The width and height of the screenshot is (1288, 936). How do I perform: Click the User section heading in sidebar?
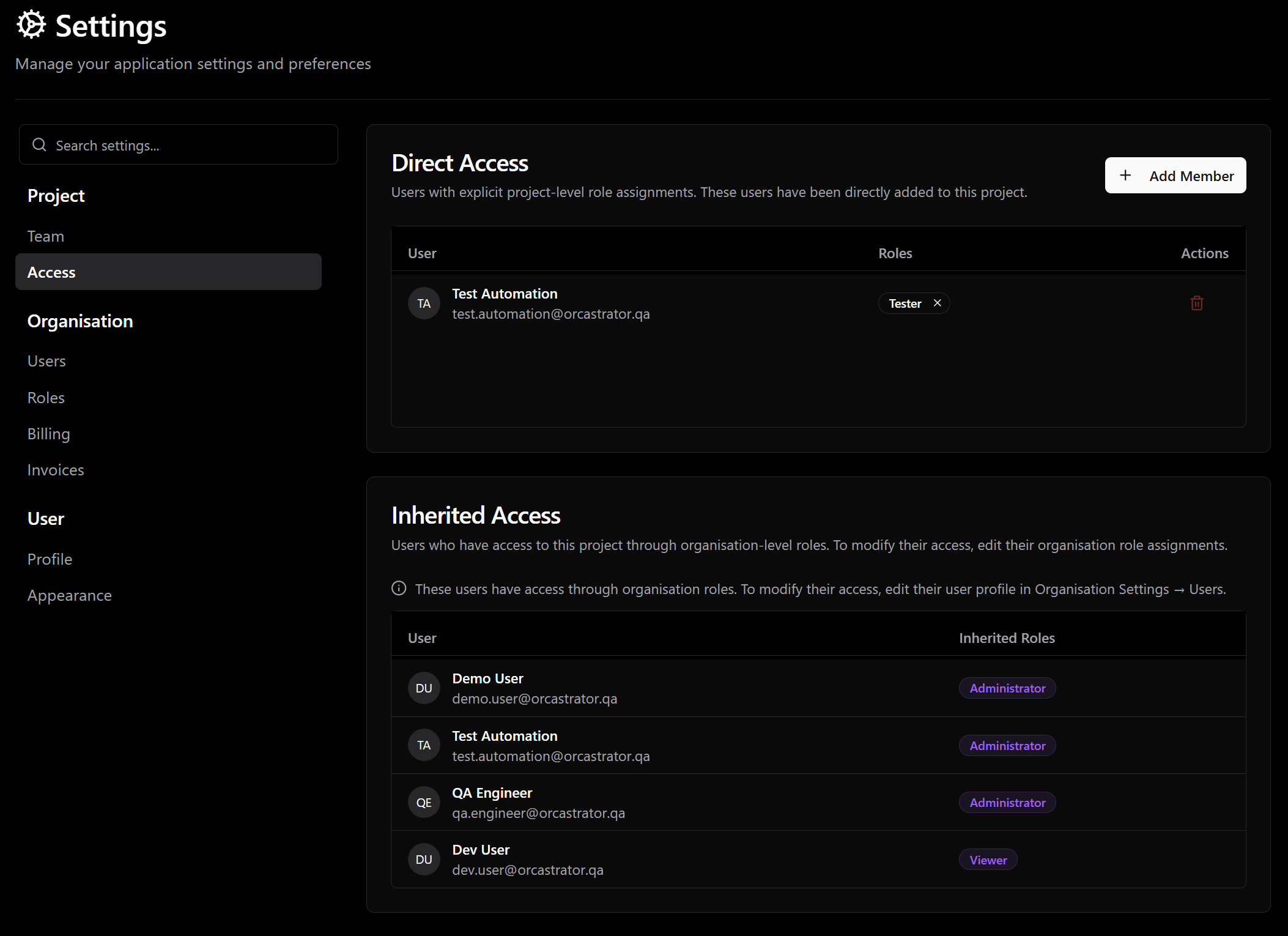[x=46, y=519]
